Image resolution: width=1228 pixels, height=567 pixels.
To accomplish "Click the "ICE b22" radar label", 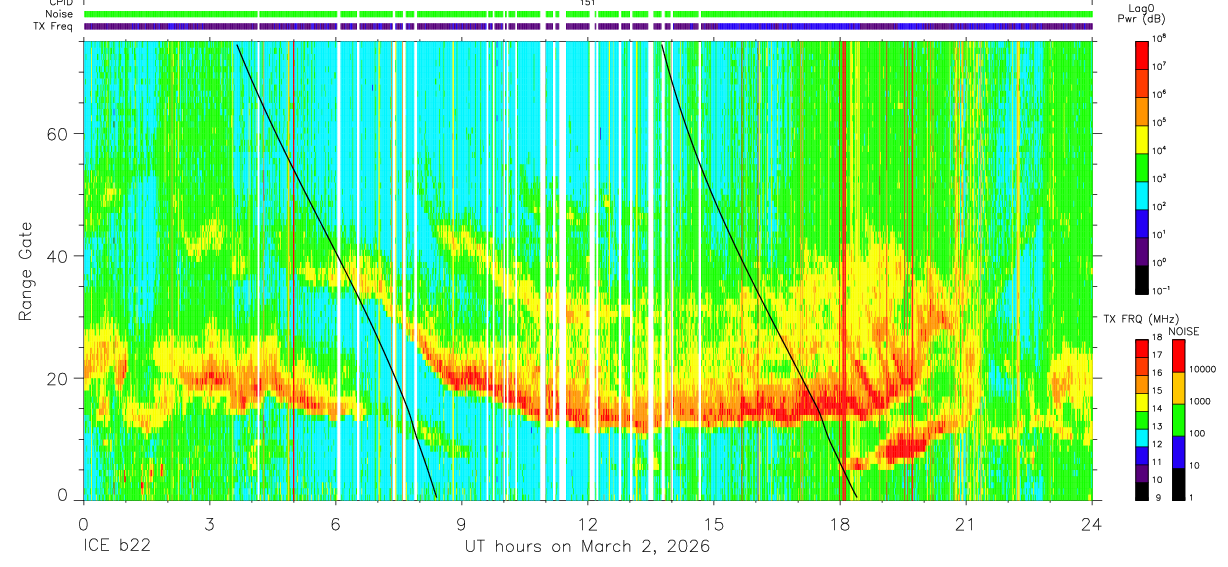I will click(115, 547).
